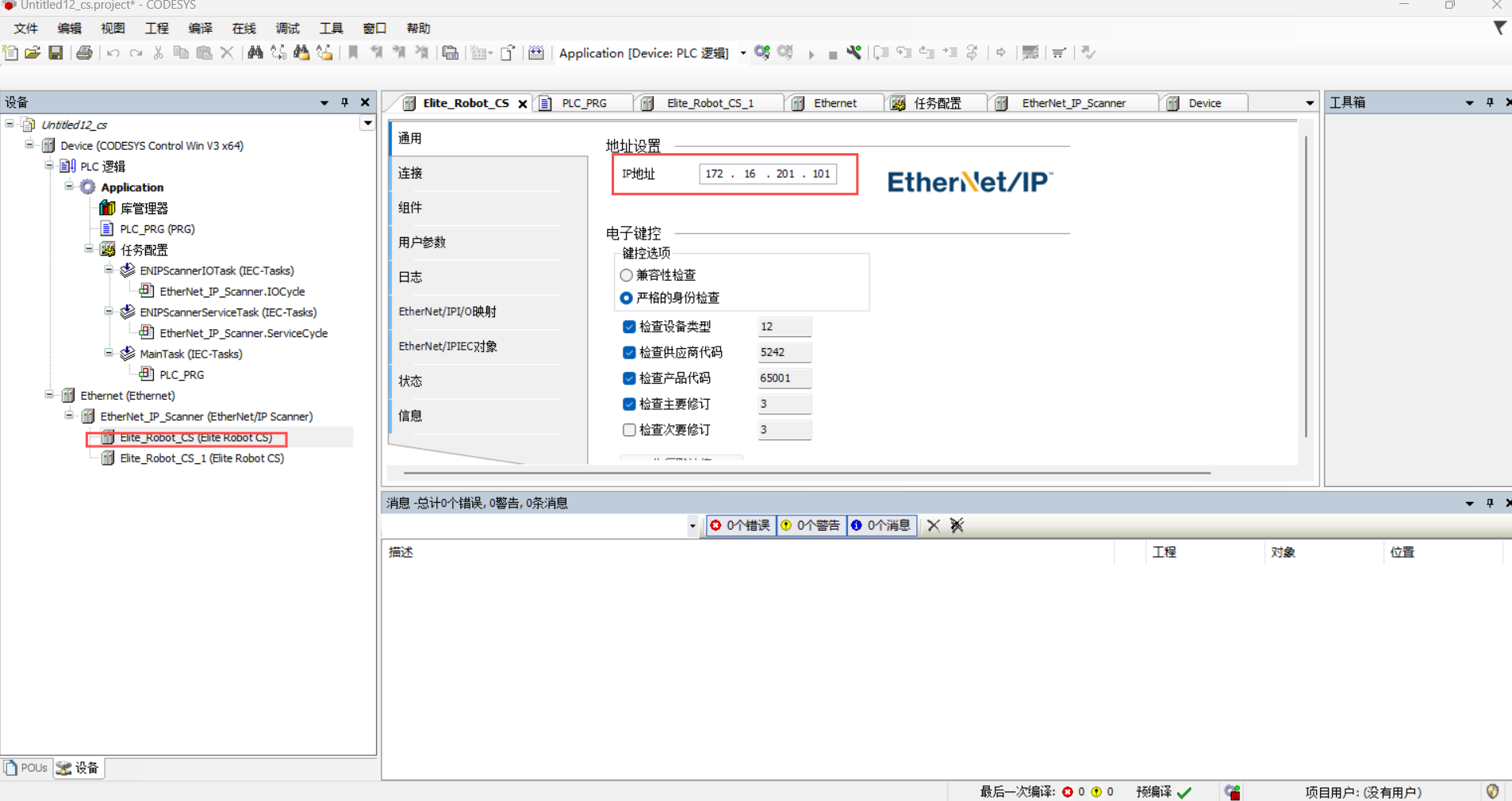Collapse the Ethernet (Ethernet) tree node
Image resolution: width=1512 pixels, height=801 pixels.
[x=49, y=395]
